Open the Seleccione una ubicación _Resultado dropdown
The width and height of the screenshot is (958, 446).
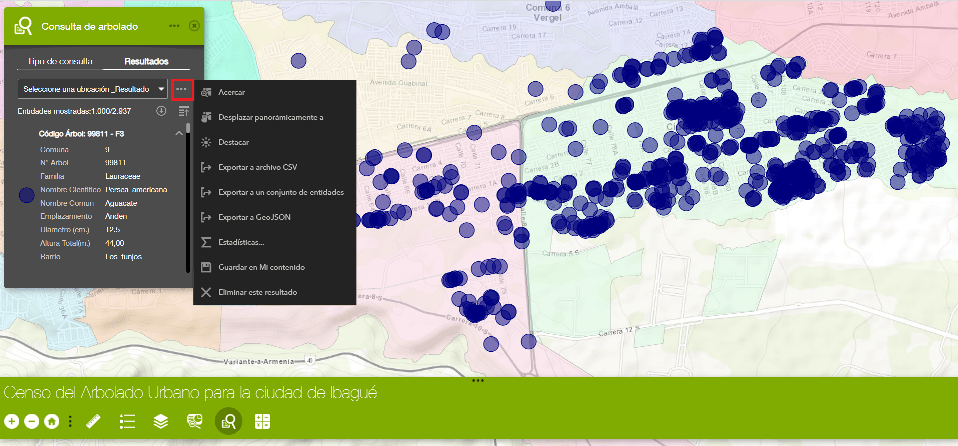point(92,89)
